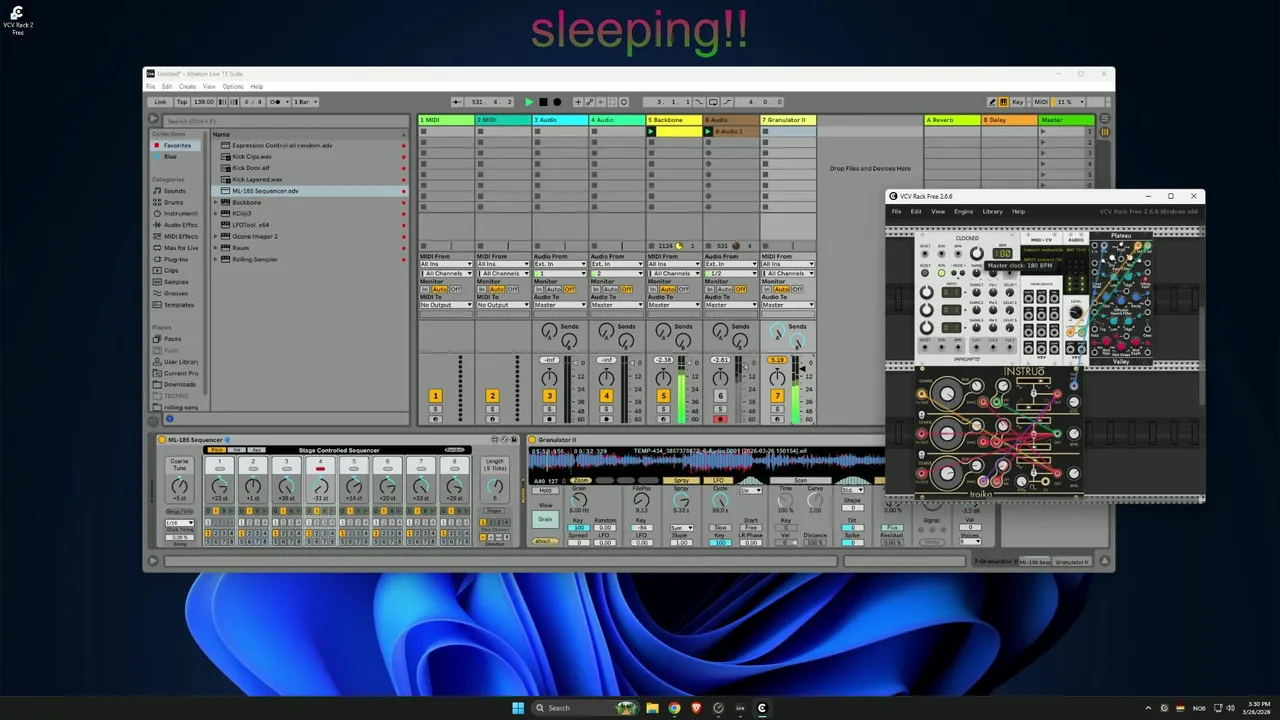This screenshot has height=720, width=1280.
Task: Toggle the metronome in Ableton control bar
Action: 277,102
